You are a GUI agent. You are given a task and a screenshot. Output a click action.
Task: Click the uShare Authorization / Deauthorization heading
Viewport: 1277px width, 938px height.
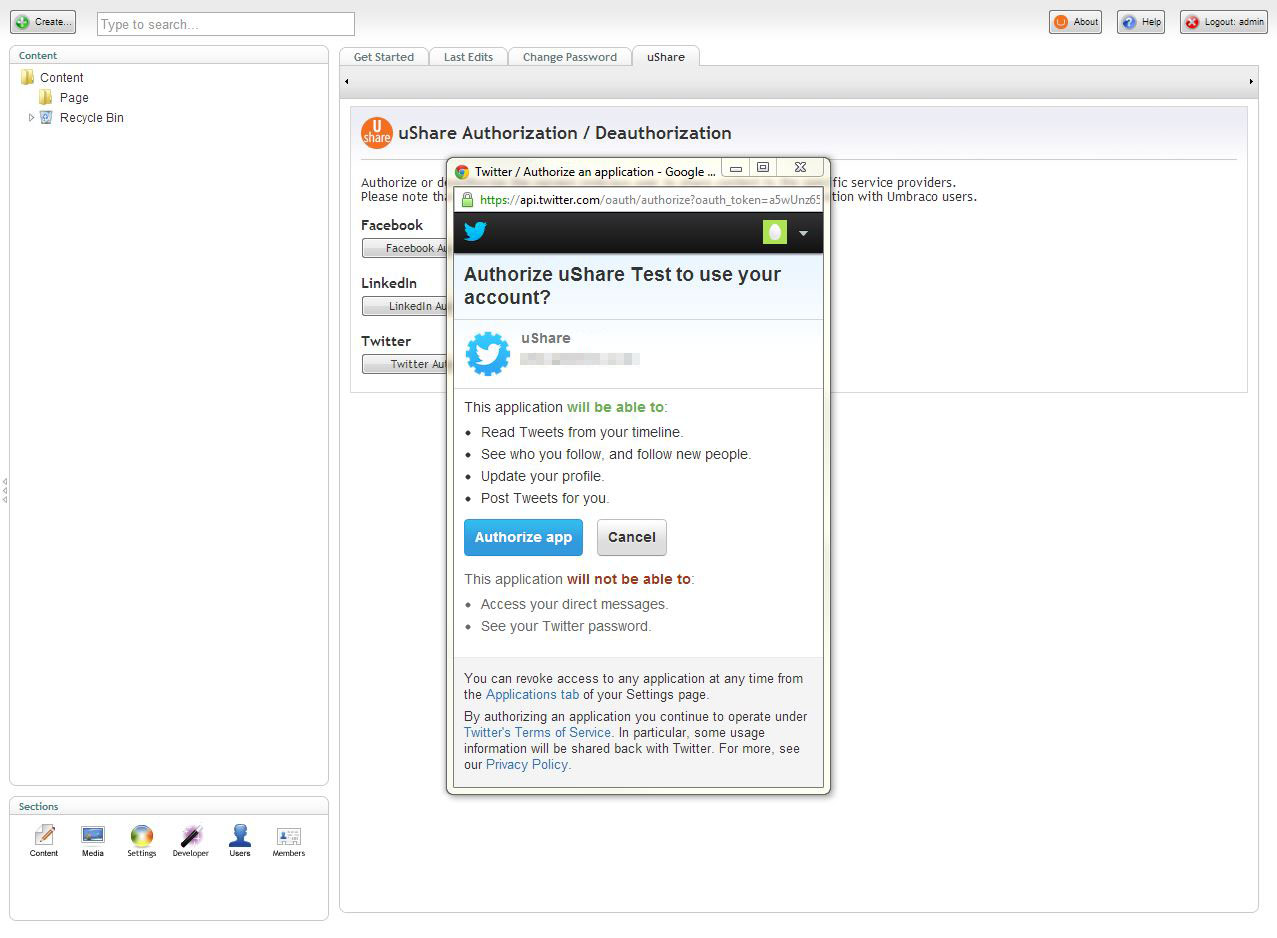pos(565,133)
